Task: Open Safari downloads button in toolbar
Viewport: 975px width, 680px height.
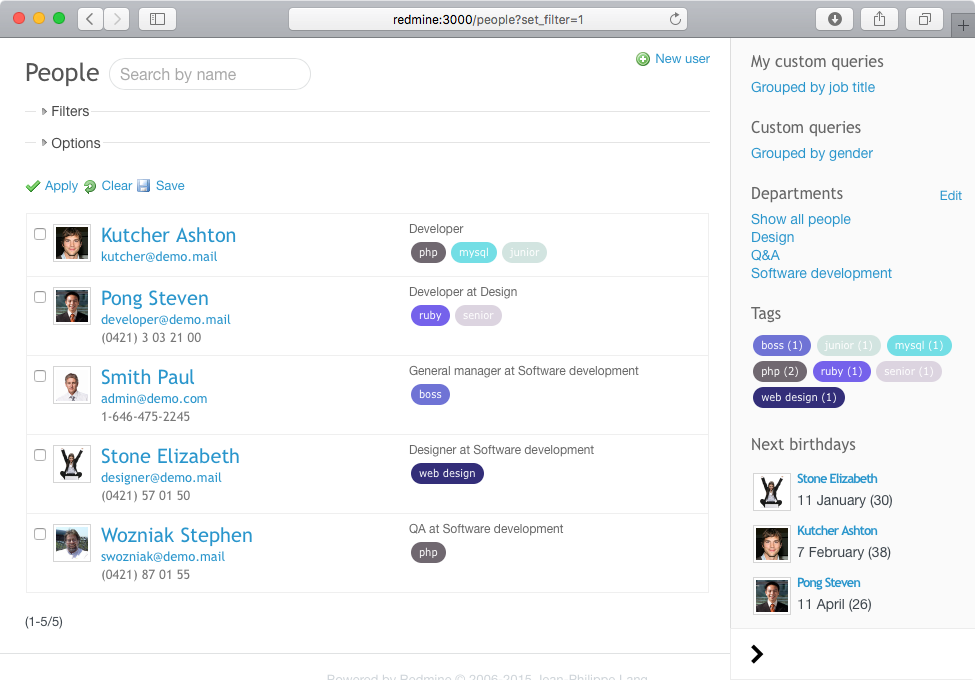Action: click(834, 19)
